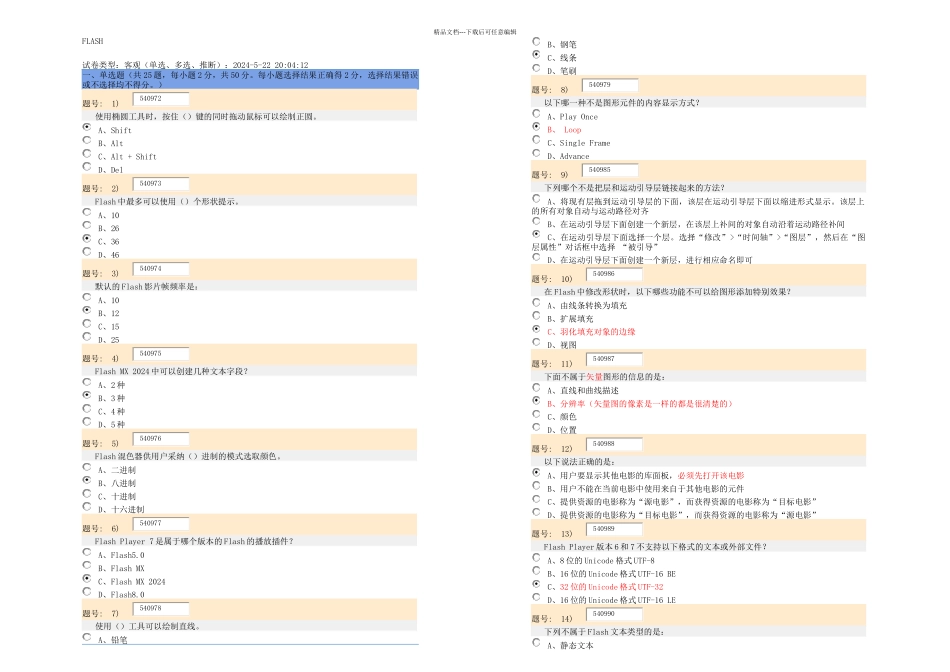Choose the B、3种 radio option
The image size is (950, 672).
pyautogui.click(x=87, y=394)
